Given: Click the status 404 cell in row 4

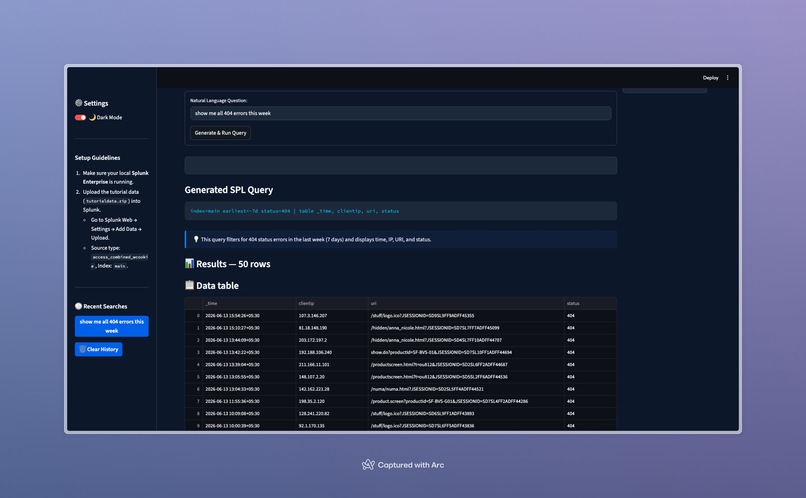Looking at the screenshot, I should (590, 364).
